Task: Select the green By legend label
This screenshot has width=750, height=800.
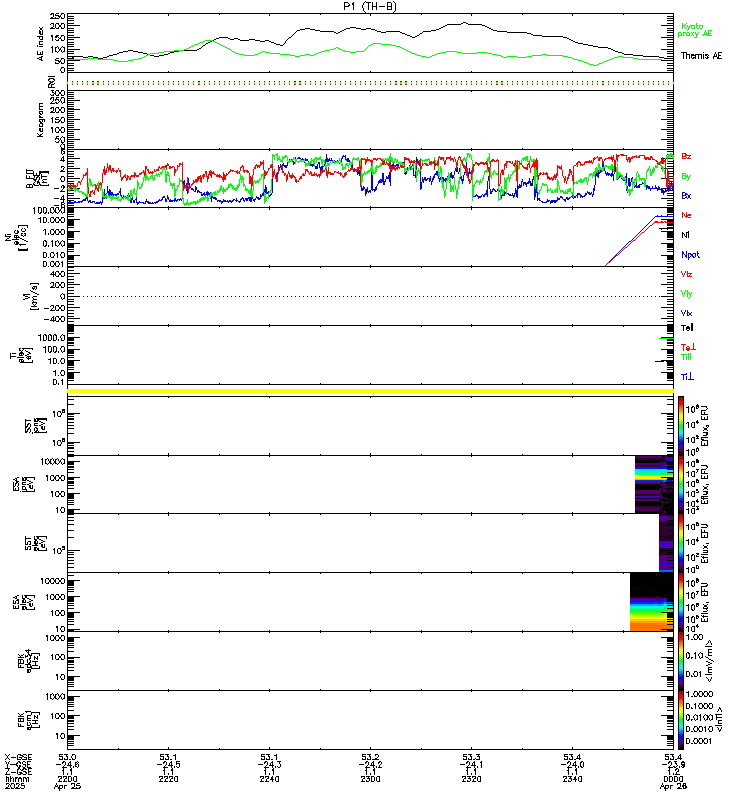Action: click(686, 176)
